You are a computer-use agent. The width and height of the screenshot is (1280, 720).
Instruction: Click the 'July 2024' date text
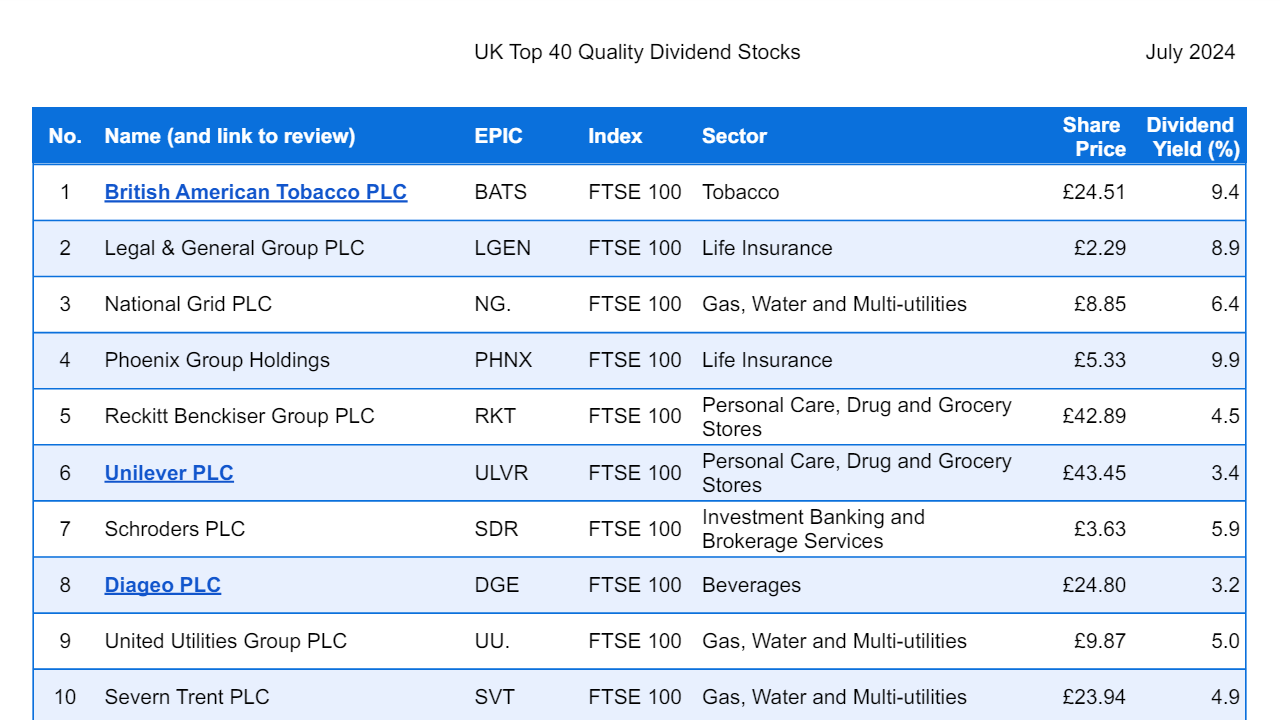(x=1190, y=52)
